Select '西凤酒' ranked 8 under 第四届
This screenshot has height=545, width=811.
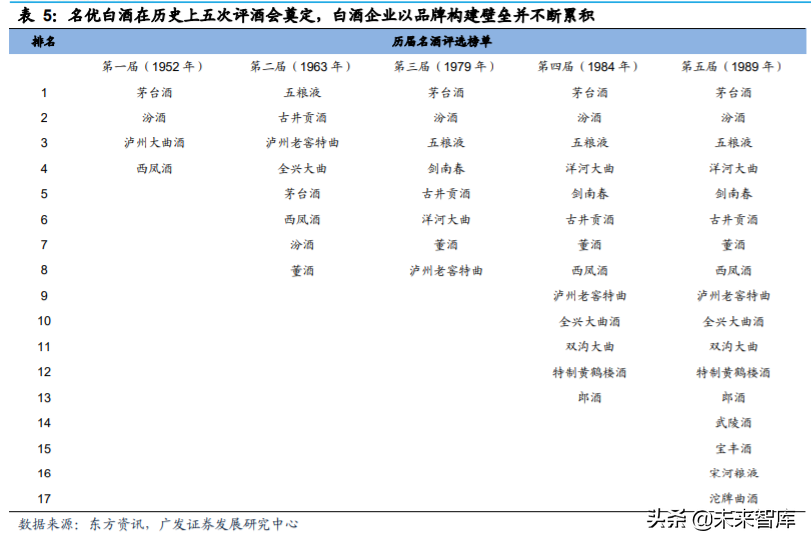590,270
